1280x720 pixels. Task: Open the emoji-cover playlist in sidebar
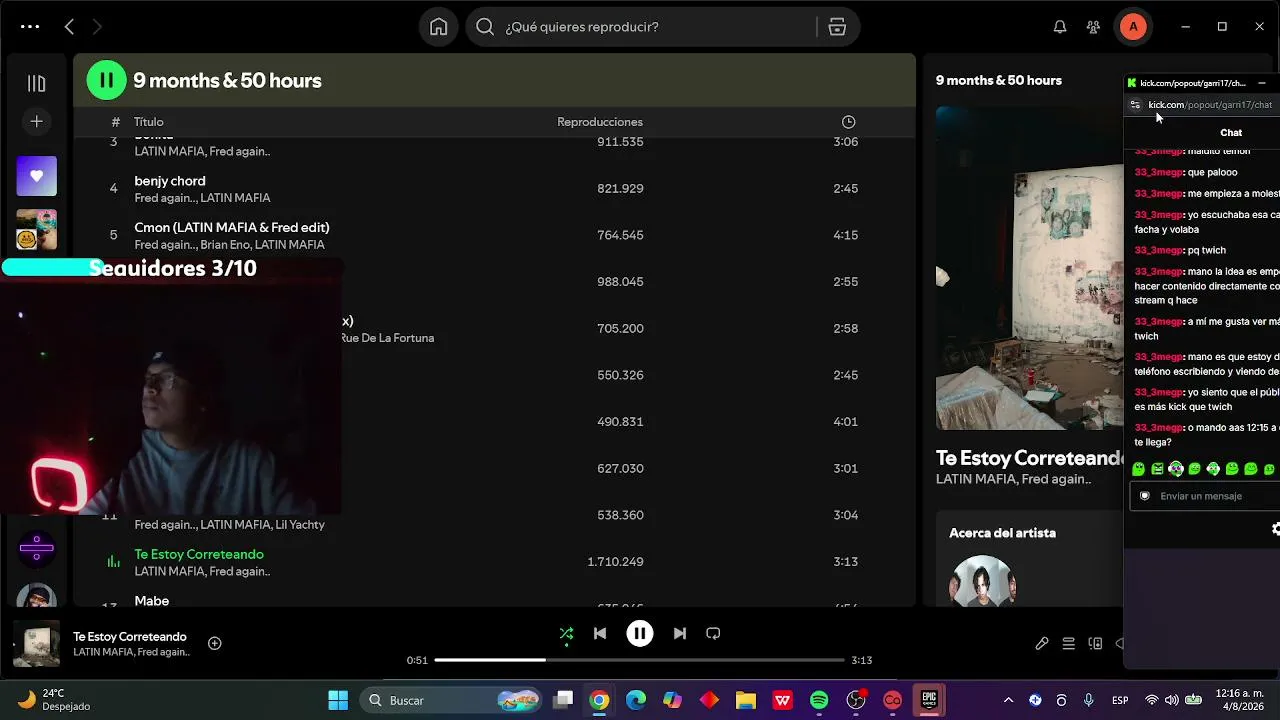[36, 229]
